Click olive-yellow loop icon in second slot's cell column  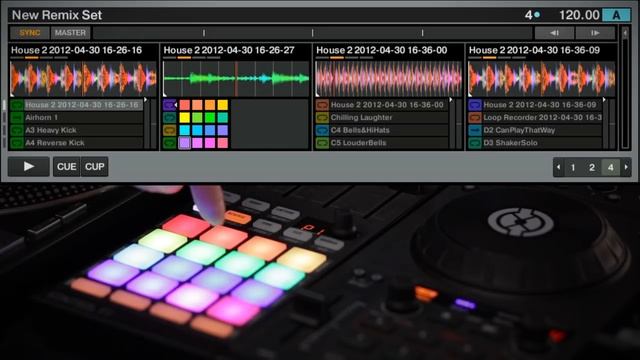(x=169, y=130)
